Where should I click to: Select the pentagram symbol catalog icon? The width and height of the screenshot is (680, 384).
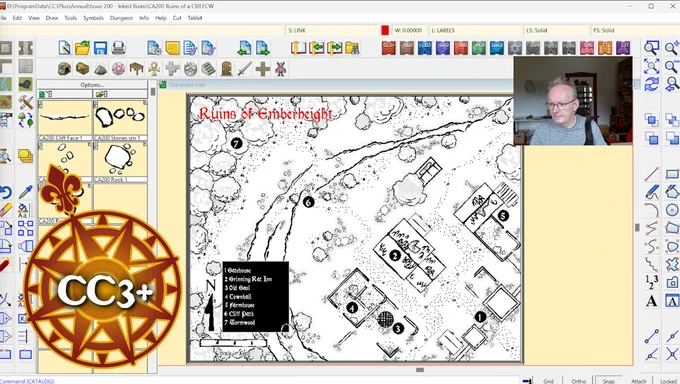coord(118,69)
